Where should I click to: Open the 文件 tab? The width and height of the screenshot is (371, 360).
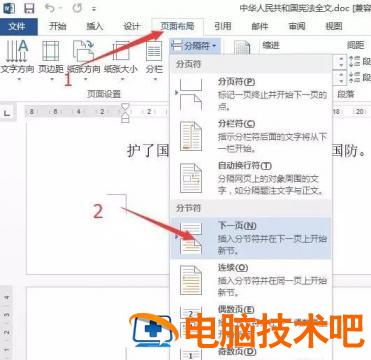[19, 26]
